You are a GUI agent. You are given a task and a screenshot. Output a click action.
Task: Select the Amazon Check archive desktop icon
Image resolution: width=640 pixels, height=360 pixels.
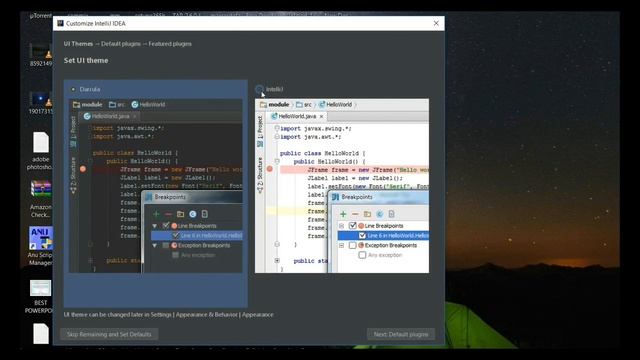tap(40, 199)
